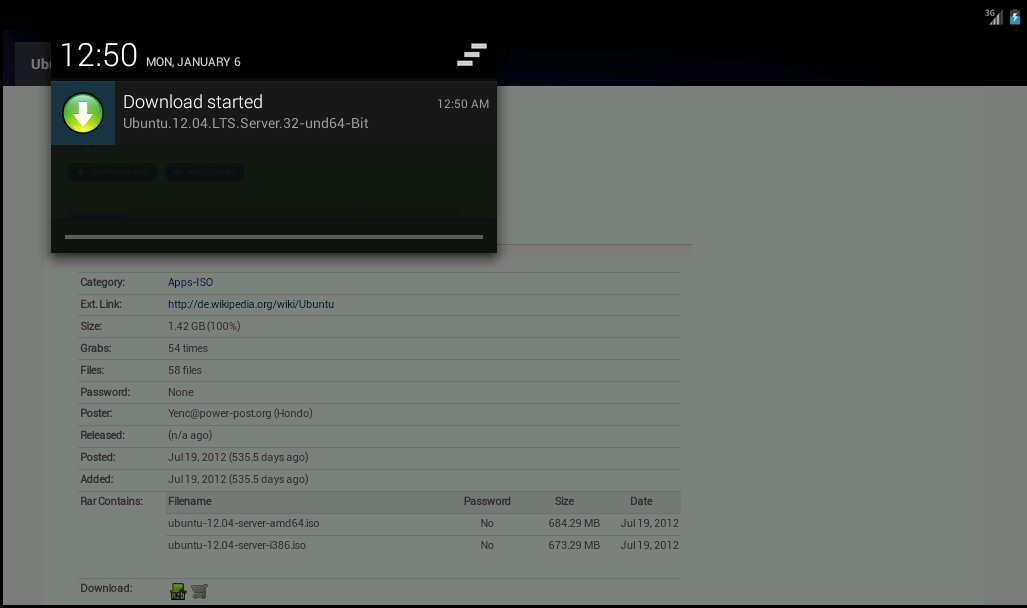Select the Ext. Link label
Image resolution: width=1027 pixels, height=608 pixels.
[x=101, y=304]
